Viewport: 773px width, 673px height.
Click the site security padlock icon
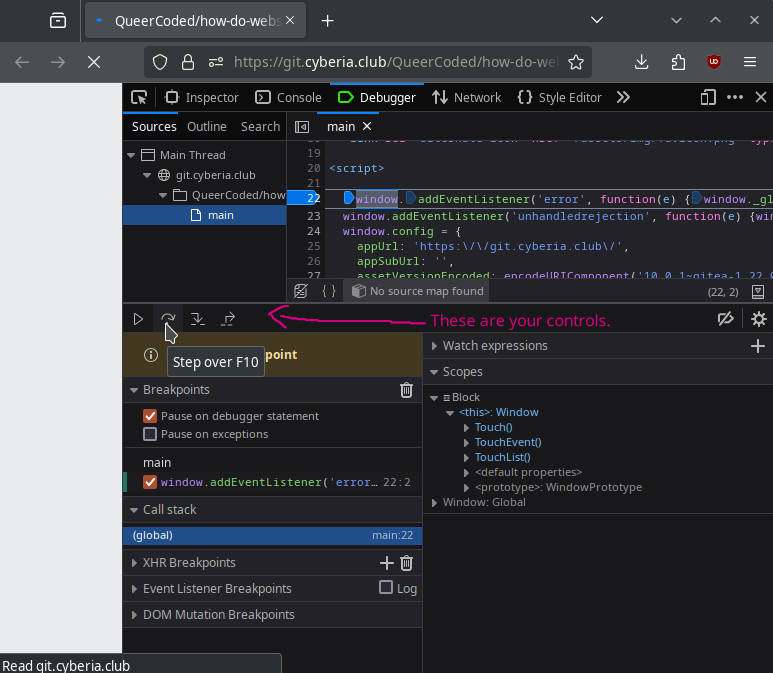(x=188, y=62)
